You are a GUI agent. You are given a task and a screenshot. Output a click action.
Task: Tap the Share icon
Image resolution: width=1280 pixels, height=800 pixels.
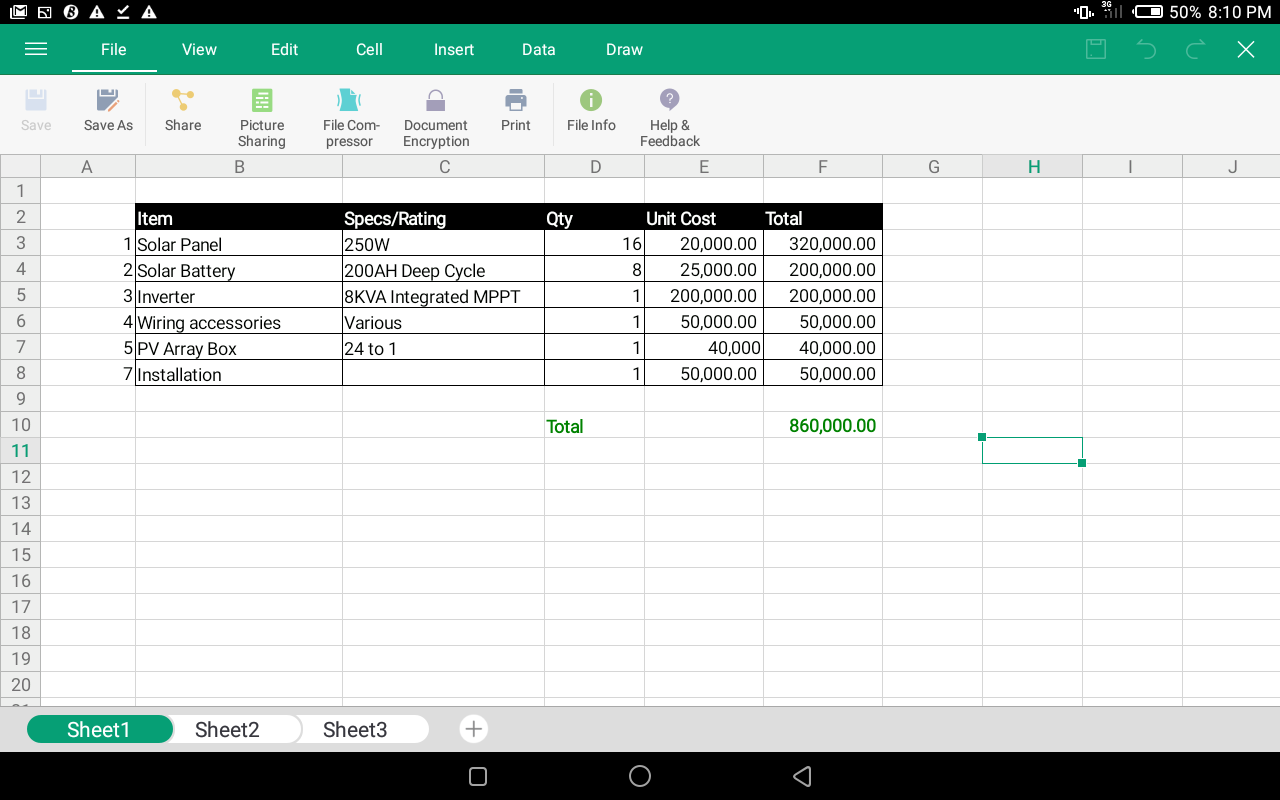point(183,101)
